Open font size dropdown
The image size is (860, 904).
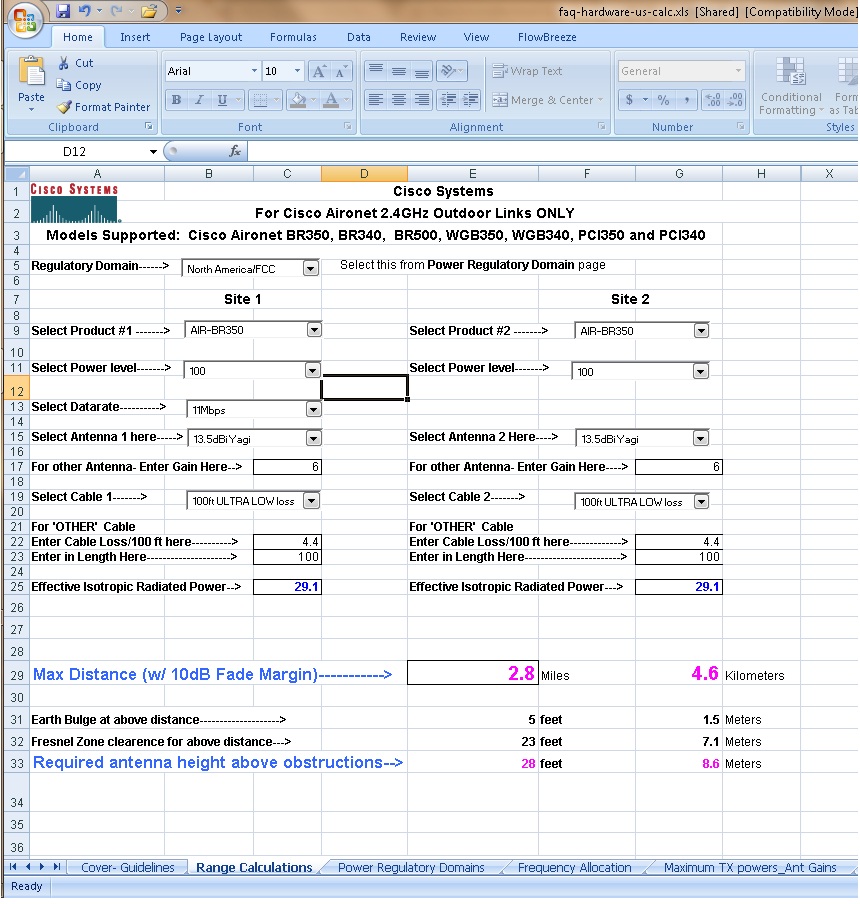(297, 71)
